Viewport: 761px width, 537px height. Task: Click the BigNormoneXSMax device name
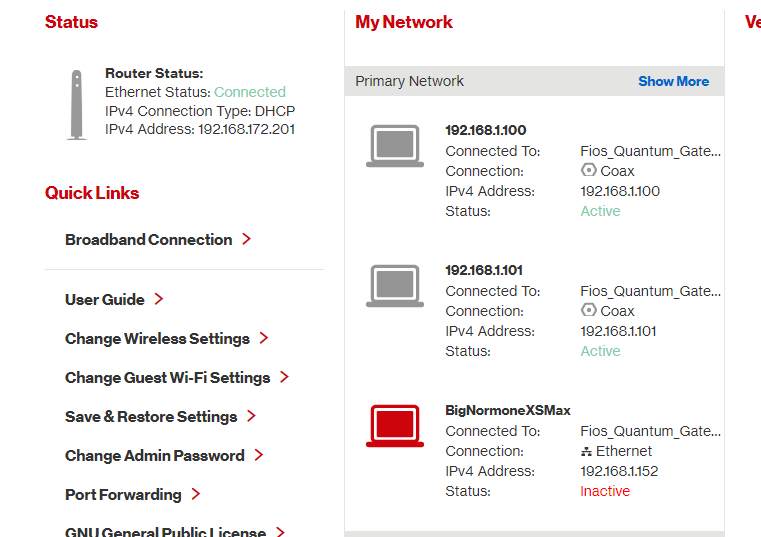point(508,410)
